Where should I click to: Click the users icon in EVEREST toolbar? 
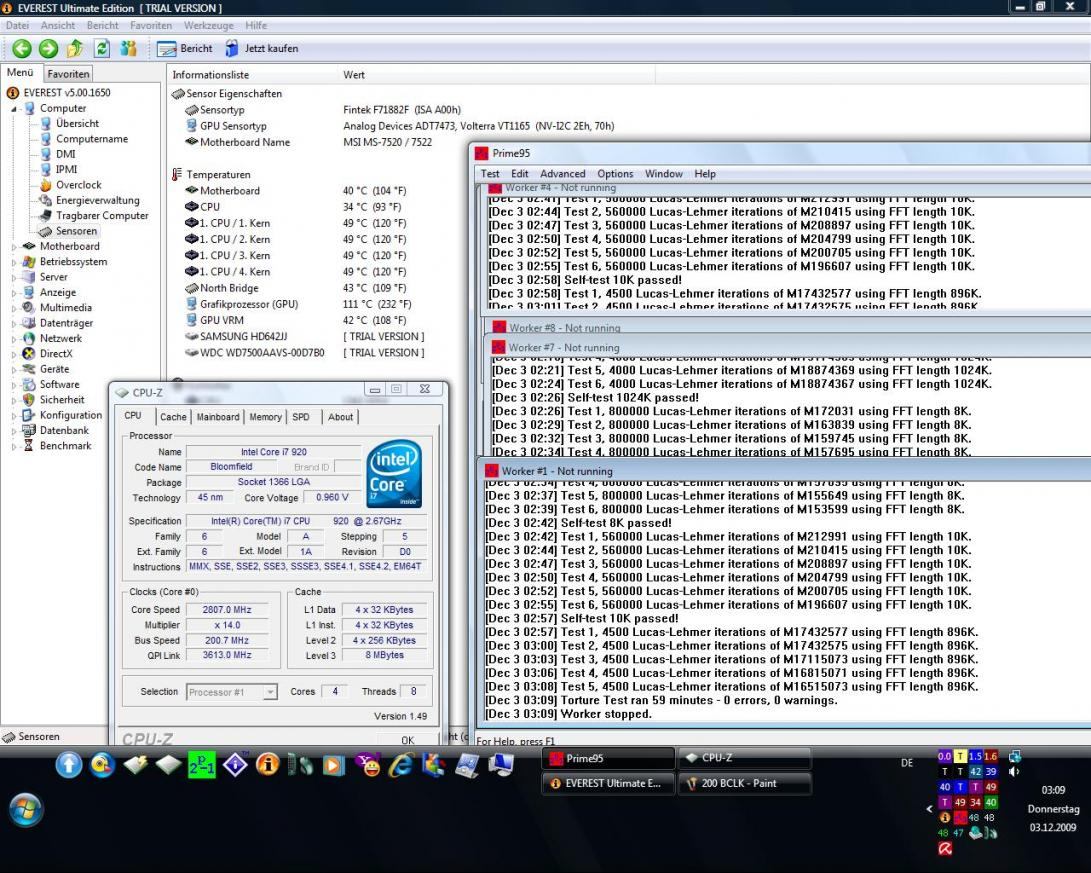[129, 48]
